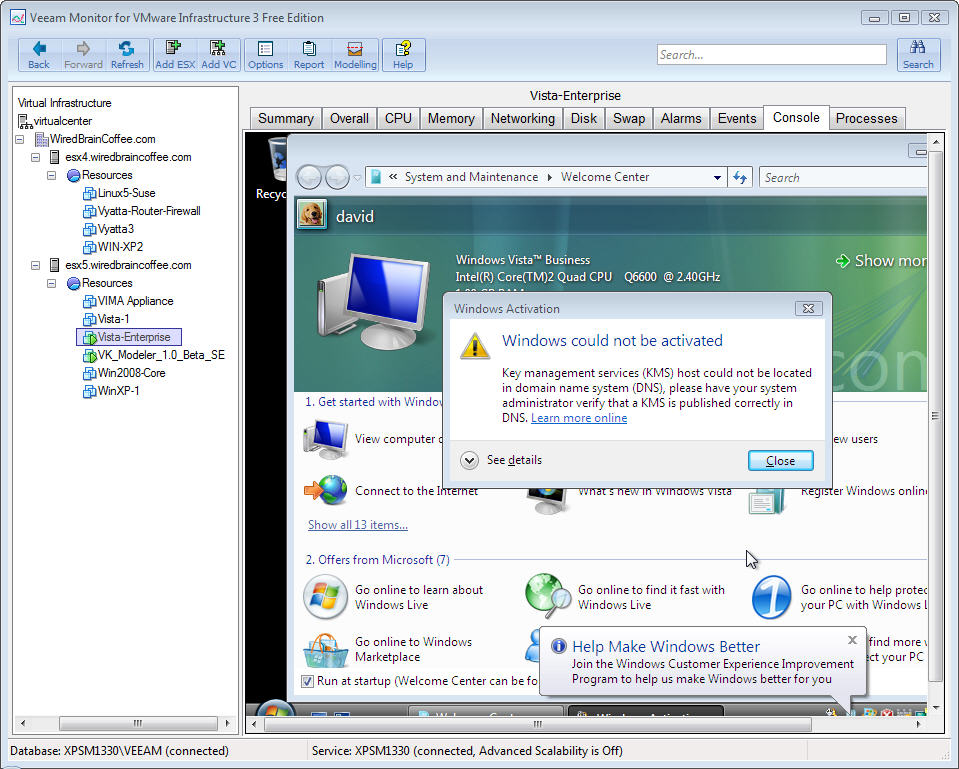Click the Add VC toolbar icon

click(218, 54)
